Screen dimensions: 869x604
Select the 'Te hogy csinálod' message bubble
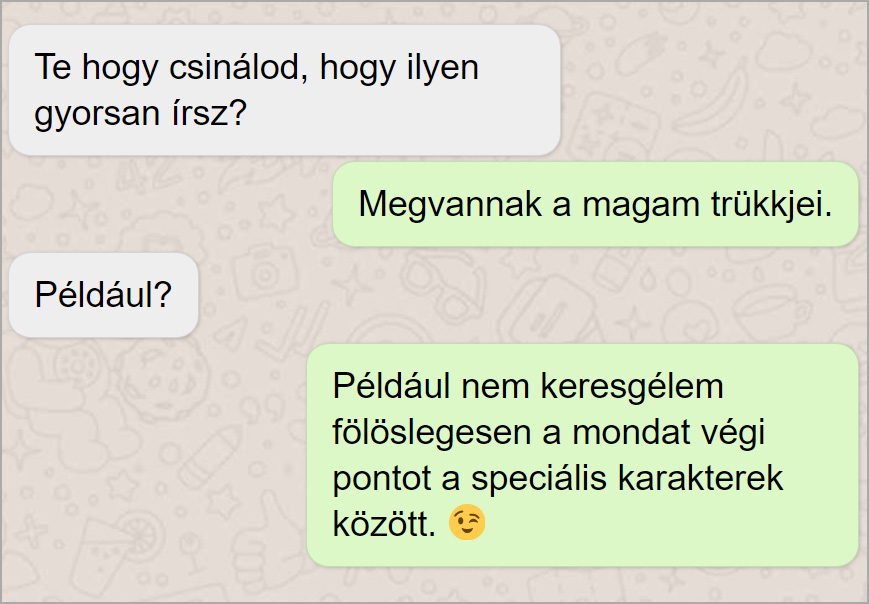coord(284,90)
